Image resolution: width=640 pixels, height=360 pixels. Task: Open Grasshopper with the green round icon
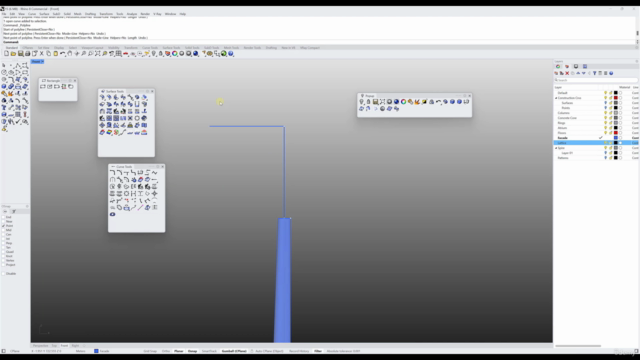(224, 53)
